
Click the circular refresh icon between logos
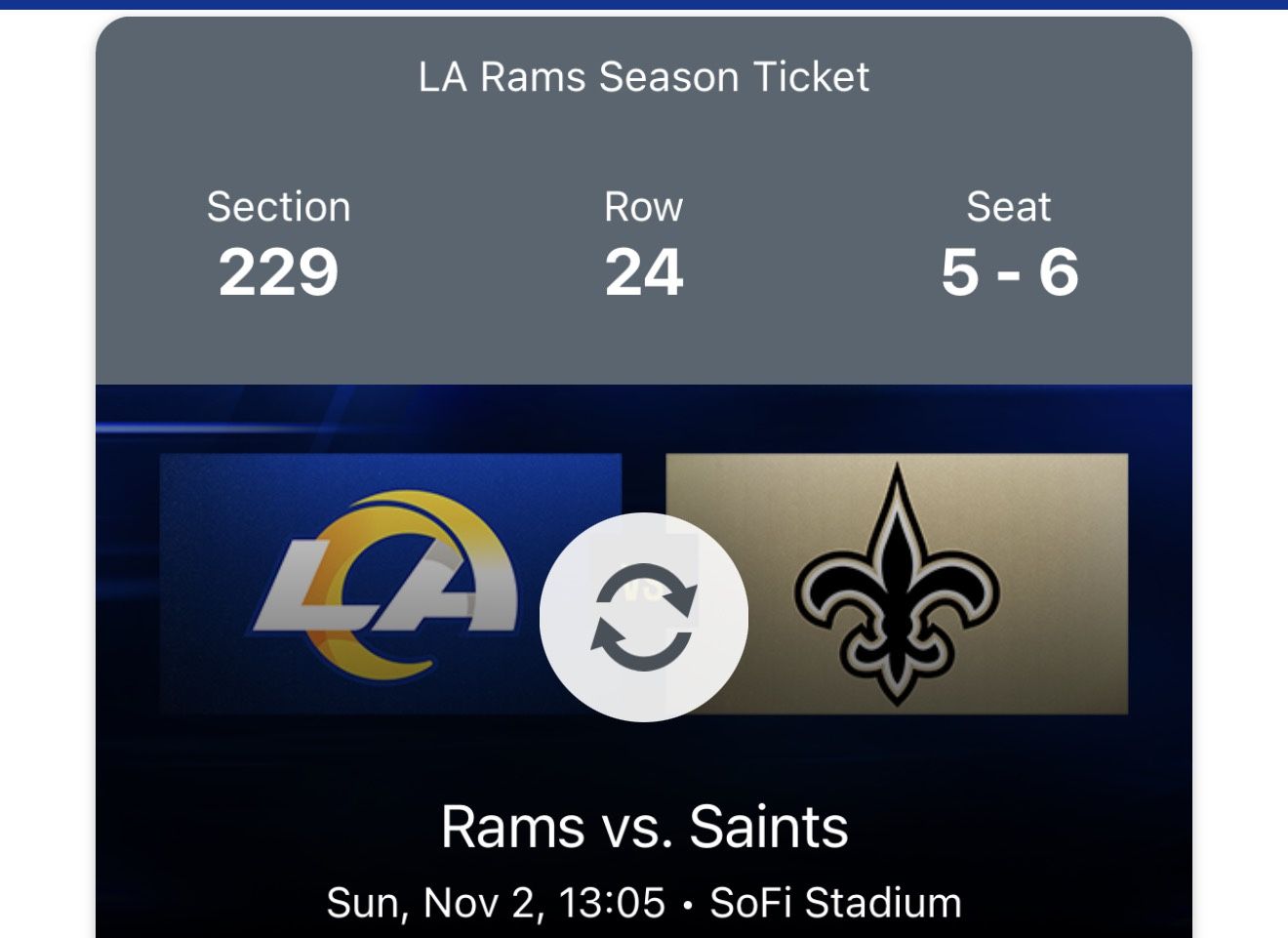(643, 615)
